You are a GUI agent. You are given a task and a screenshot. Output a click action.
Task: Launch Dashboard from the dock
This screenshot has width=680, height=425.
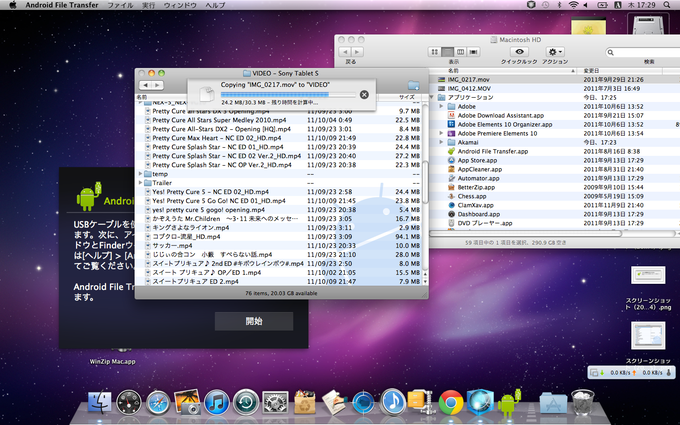tap(129, 403)
